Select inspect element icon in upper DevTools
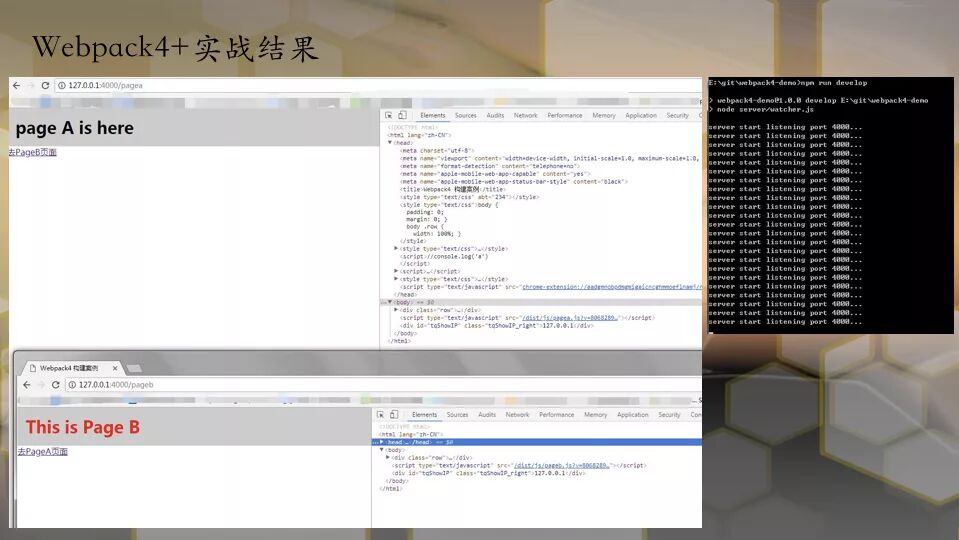 [x=388, y=115]
